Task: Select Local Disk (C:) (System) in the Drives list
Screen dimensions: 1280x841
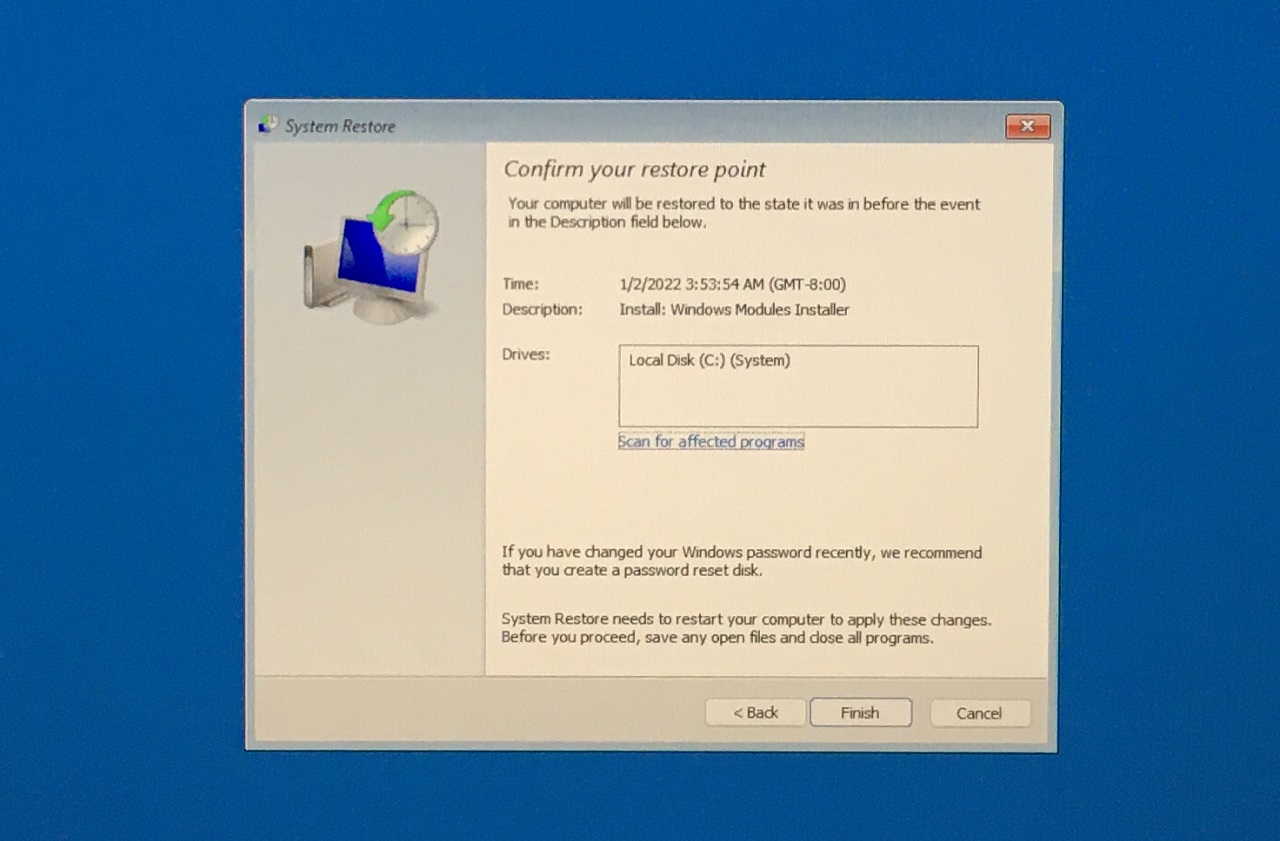Action: click(709, 361)
